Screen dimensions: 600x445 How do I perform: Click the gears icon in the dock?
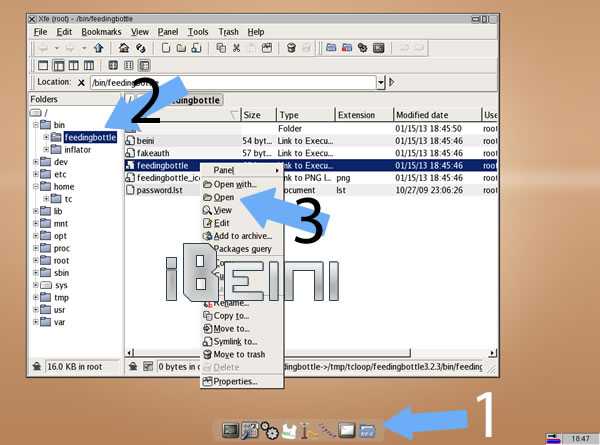pyautogui.click(x=269, y=430)
